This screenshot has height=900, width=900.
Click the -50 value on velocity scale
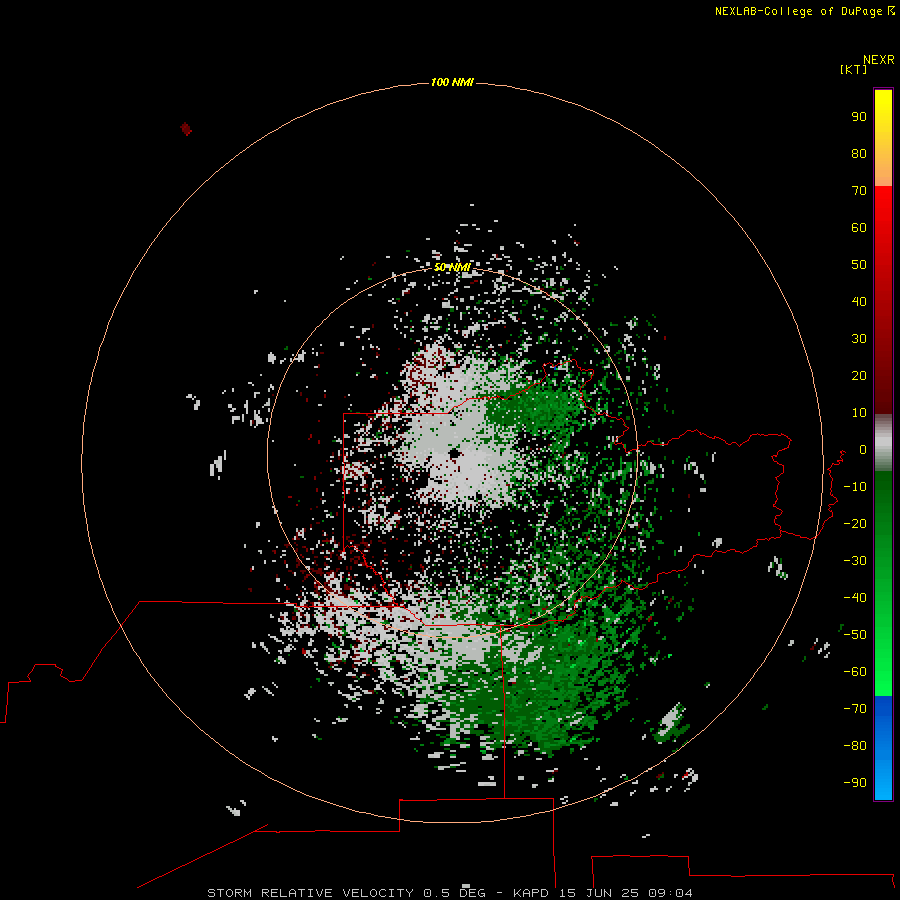click(855, 635)
